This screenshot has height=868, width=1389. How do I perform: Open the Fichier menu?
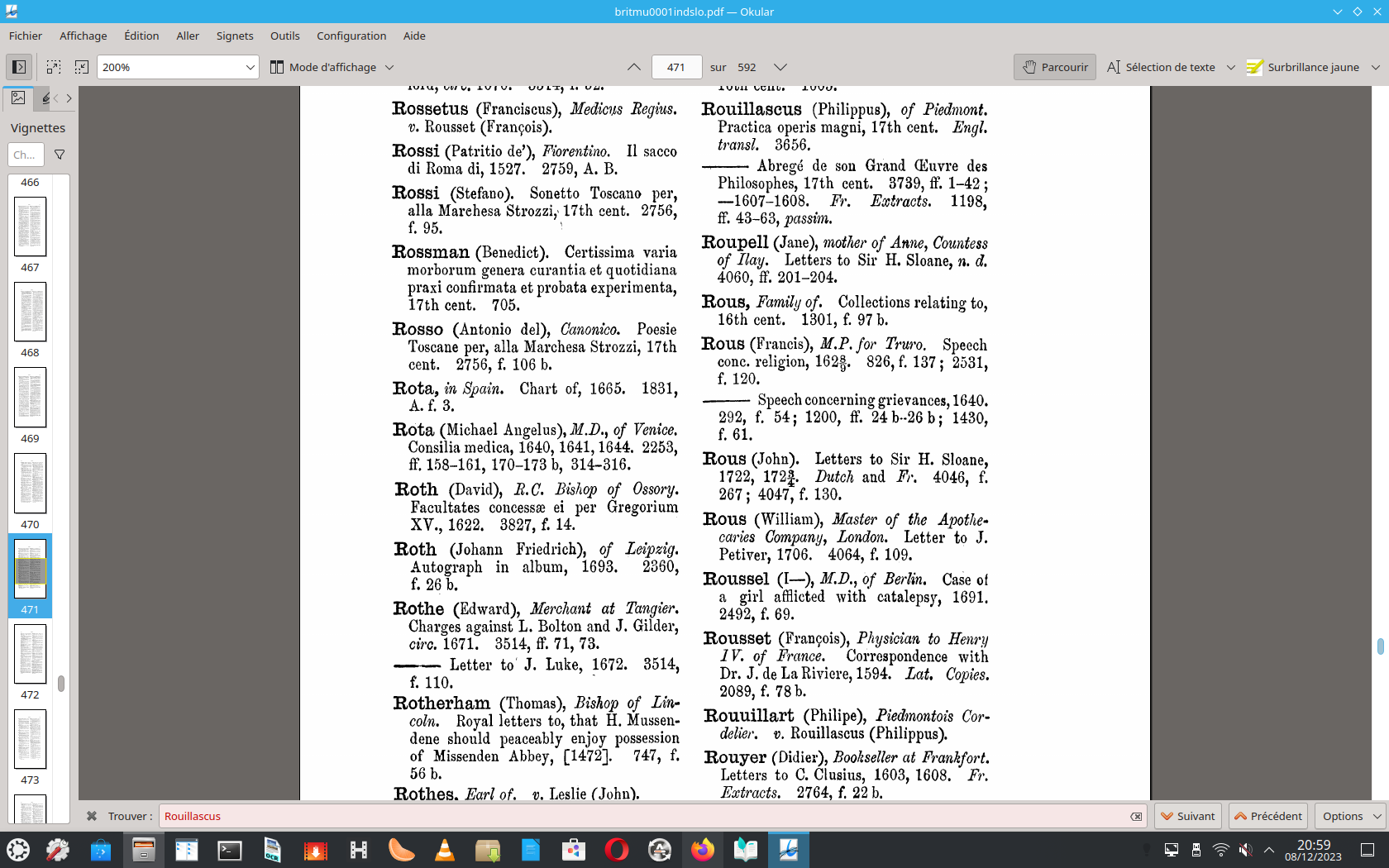tap(26, 36)
